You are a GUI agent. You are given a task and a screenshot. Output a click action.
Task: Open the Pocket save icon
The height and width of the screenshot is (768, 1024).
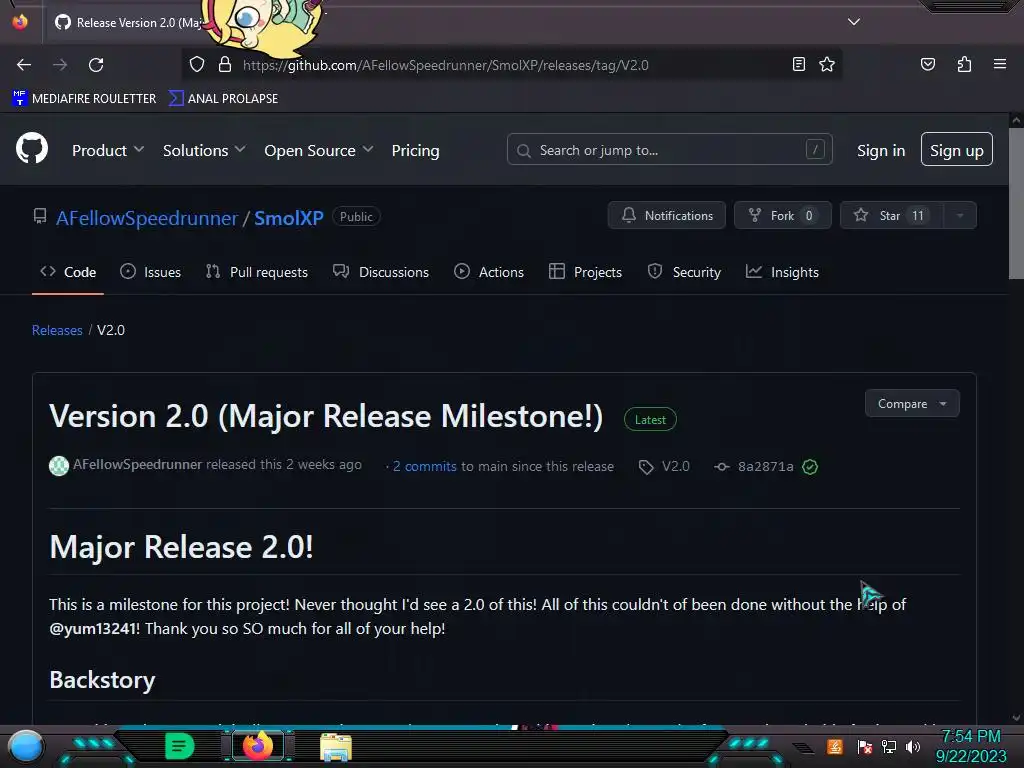[x=927, y=65]
